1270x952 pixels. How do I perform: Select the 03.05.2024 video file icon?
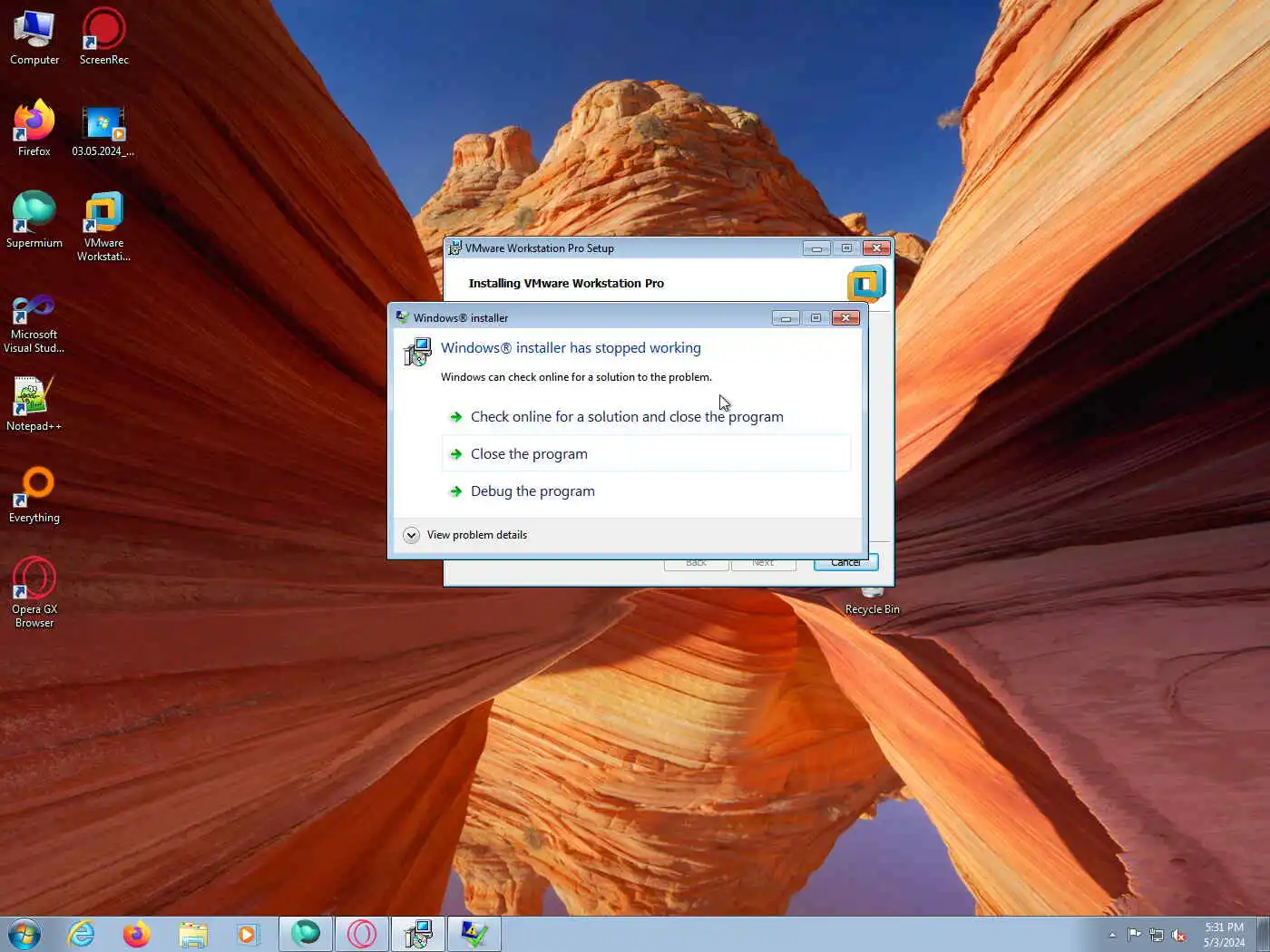point(103,131)
